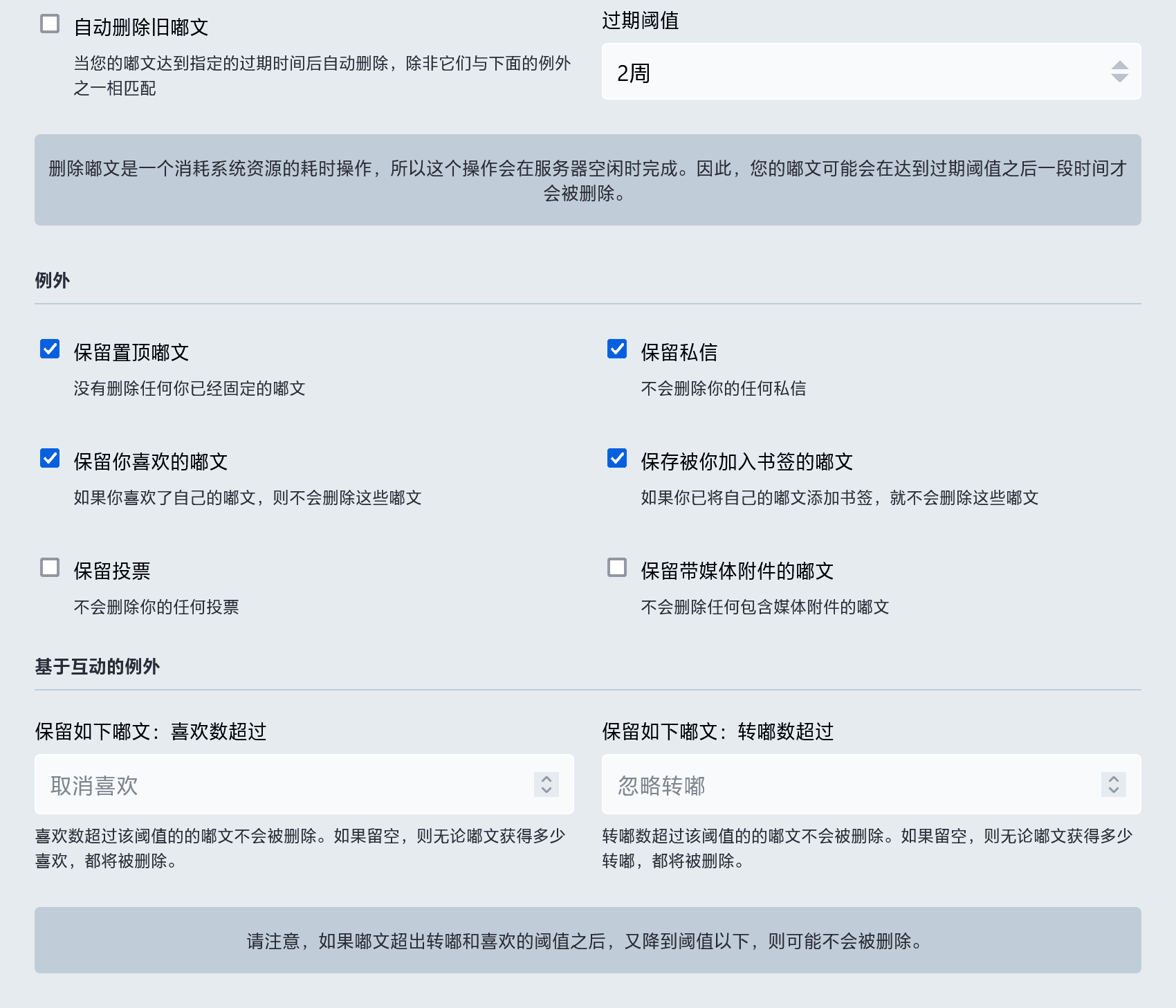The height and width of the screenshot is (1008, 1176).
Task: Disable 保留你喜欢的嘟文
Action: tap(48, 458)
